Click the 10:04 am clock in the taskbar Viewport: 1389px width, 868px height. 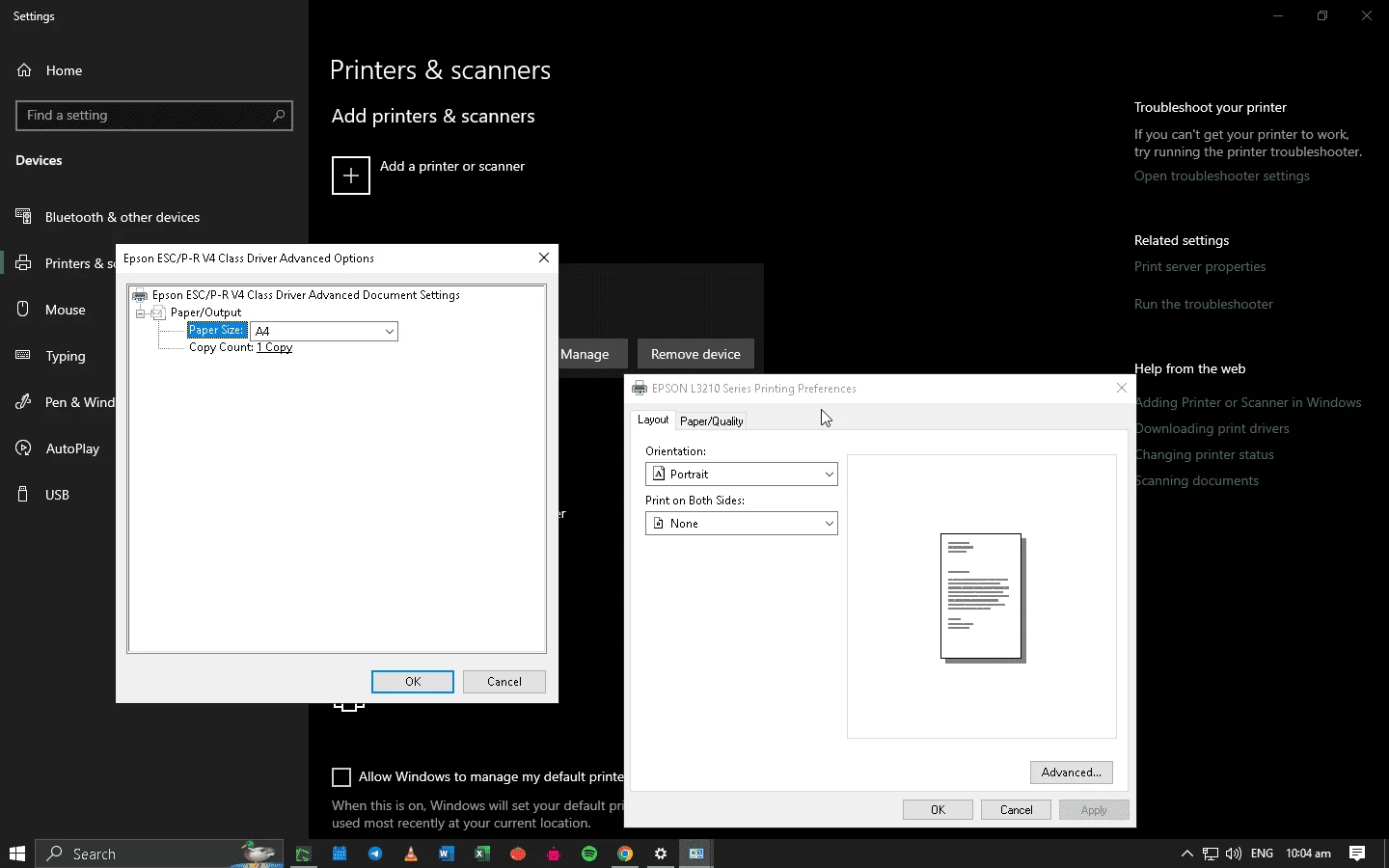[x=1308, y=854]
